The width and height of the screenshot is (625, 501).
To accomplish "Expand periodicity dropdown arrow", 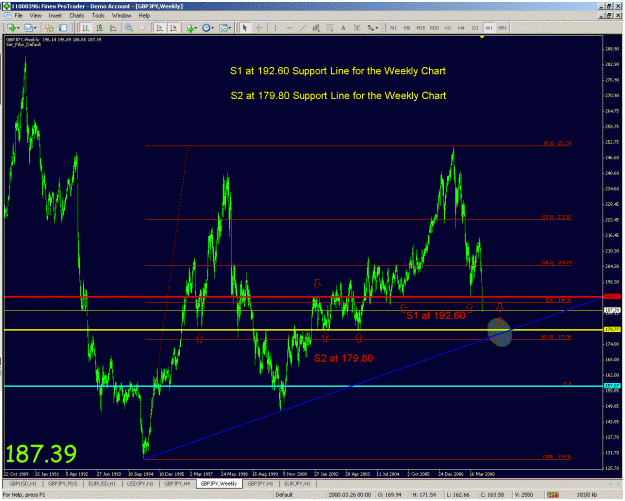I will tap(213, 28).
